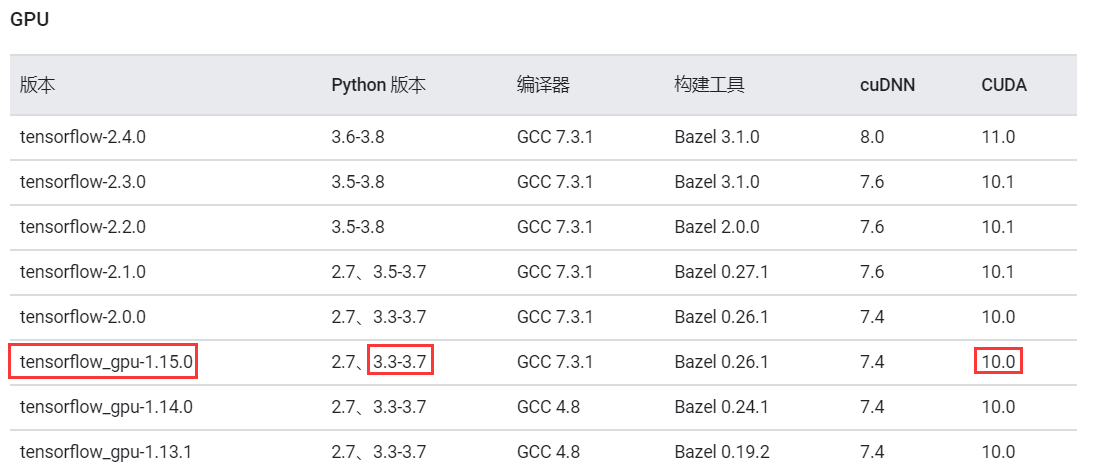Select the tensorflow_gpu-1.15.0 version cell
The height and width of the screenshot is (471, 1104).
click(x=106, y=362)
